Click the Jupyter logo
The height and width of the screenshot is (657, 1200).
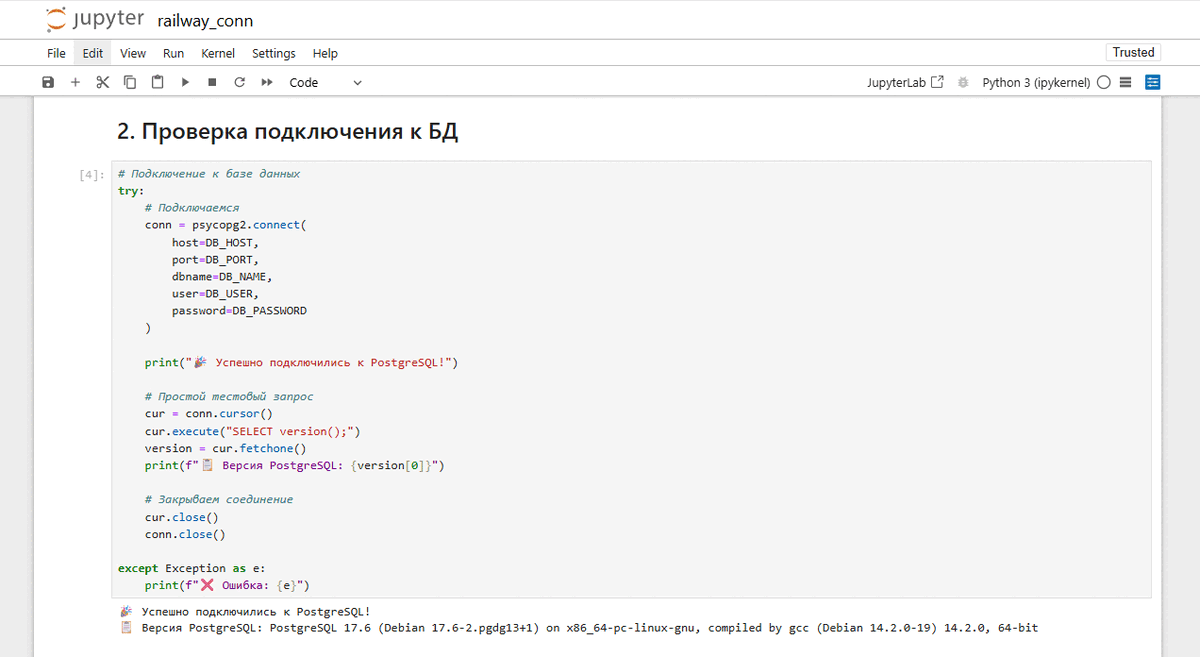tap(94, 20)
